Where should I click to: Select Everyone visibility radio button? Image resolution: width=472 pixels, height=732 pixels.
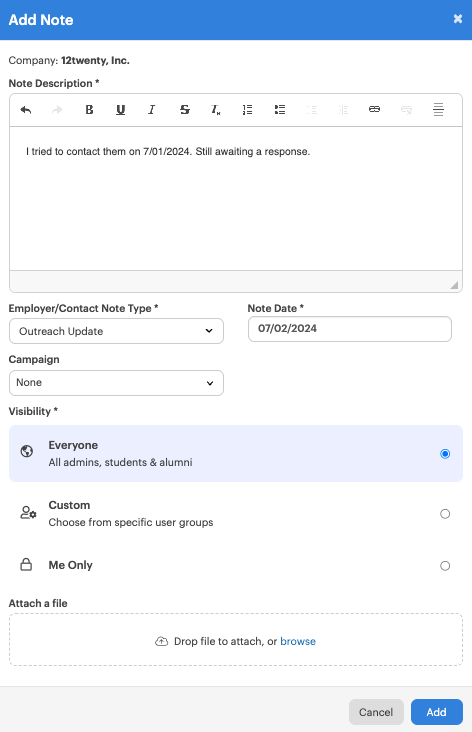click(x=445, y=454)
